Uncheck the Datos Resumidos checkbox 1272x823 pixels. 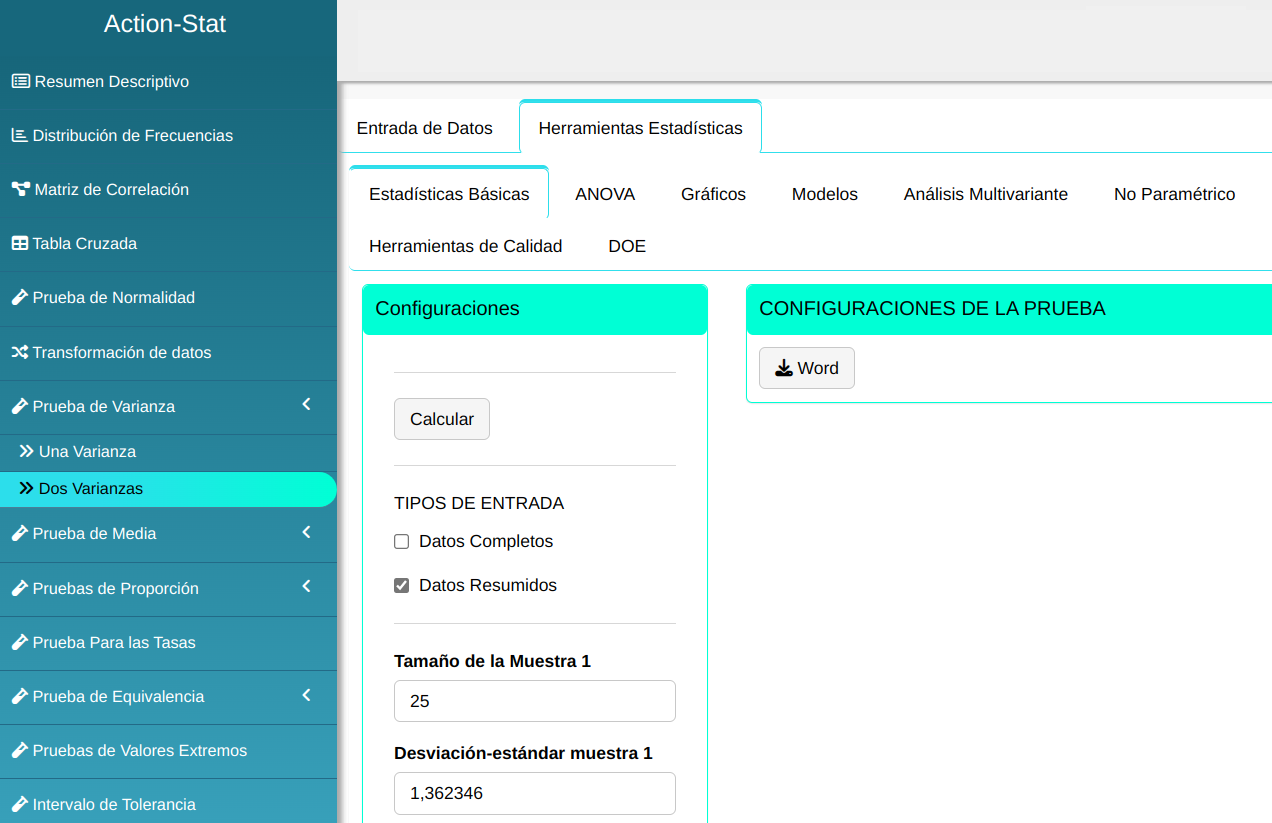point(402,586)
